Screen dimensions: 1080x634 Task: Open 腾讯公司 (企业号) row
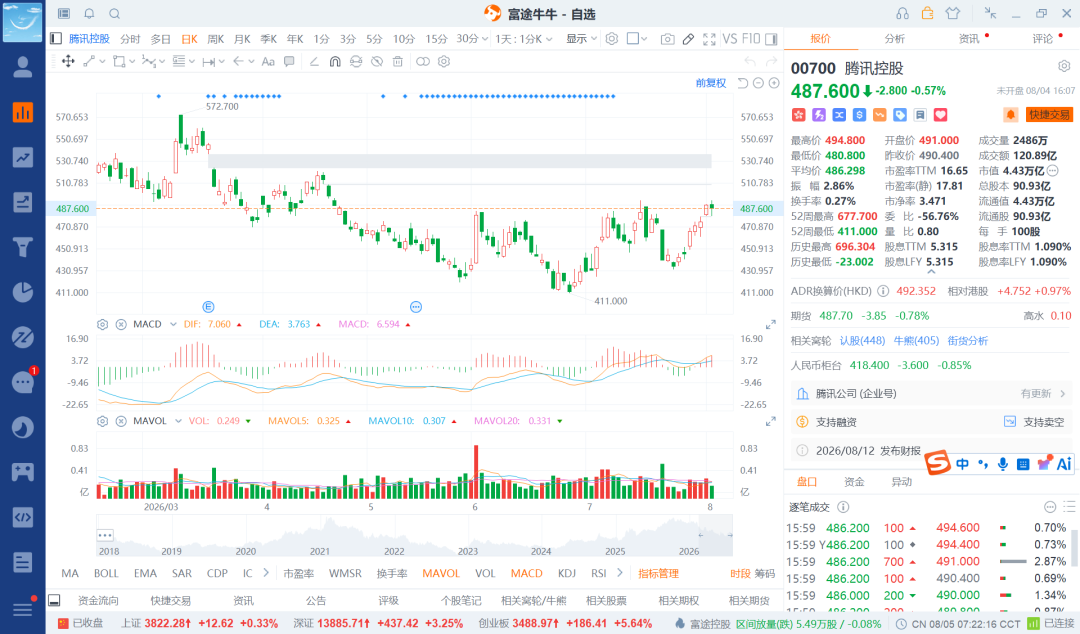[931, 393]
